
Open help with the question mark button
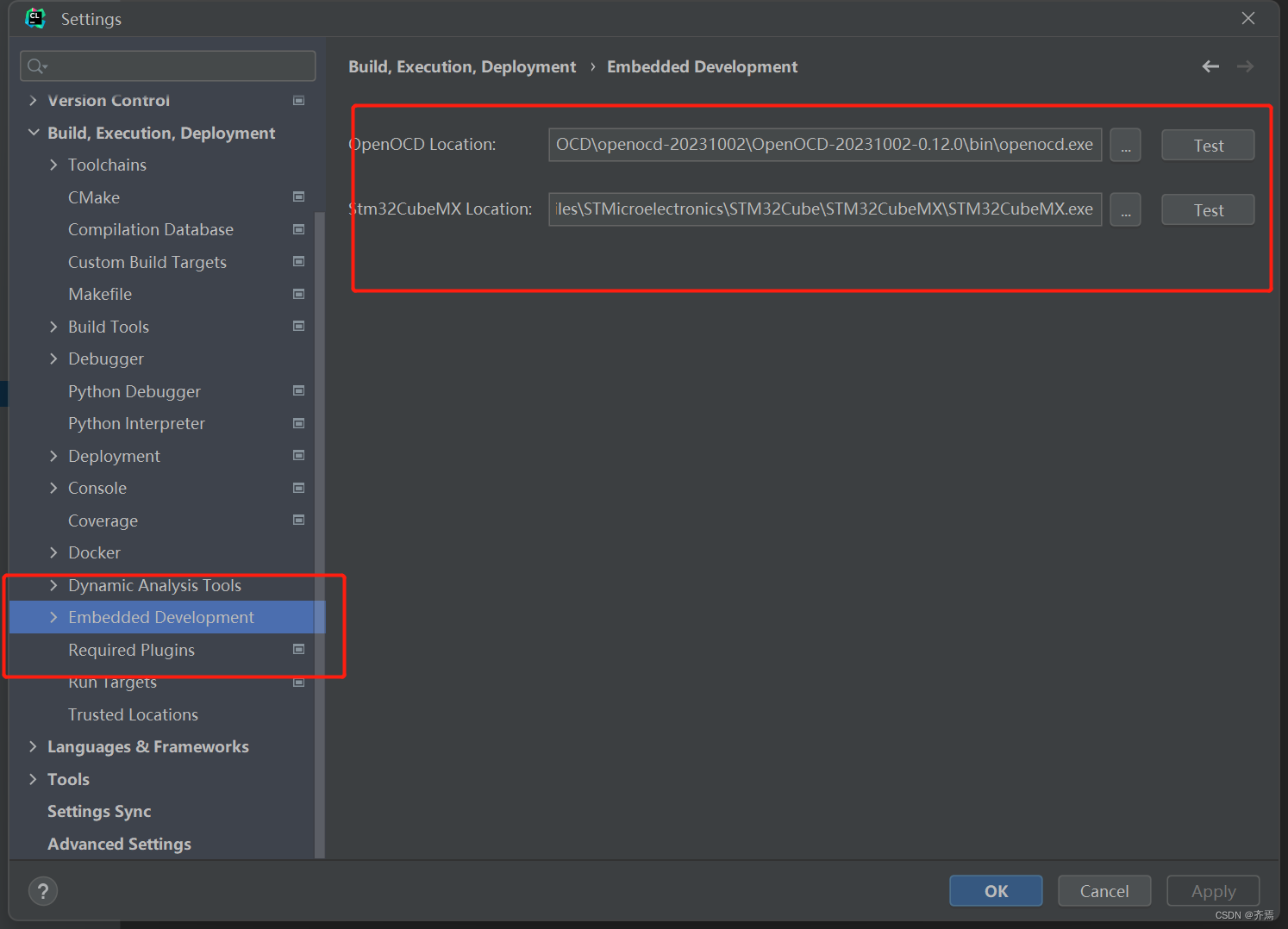click(43, 891)
